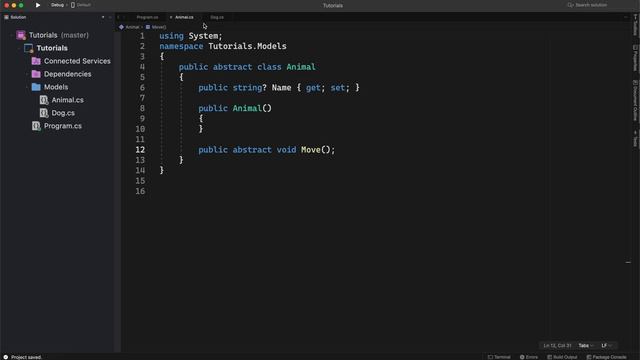
Task: Click the Solution panel header icon
Action: [6, 17]
